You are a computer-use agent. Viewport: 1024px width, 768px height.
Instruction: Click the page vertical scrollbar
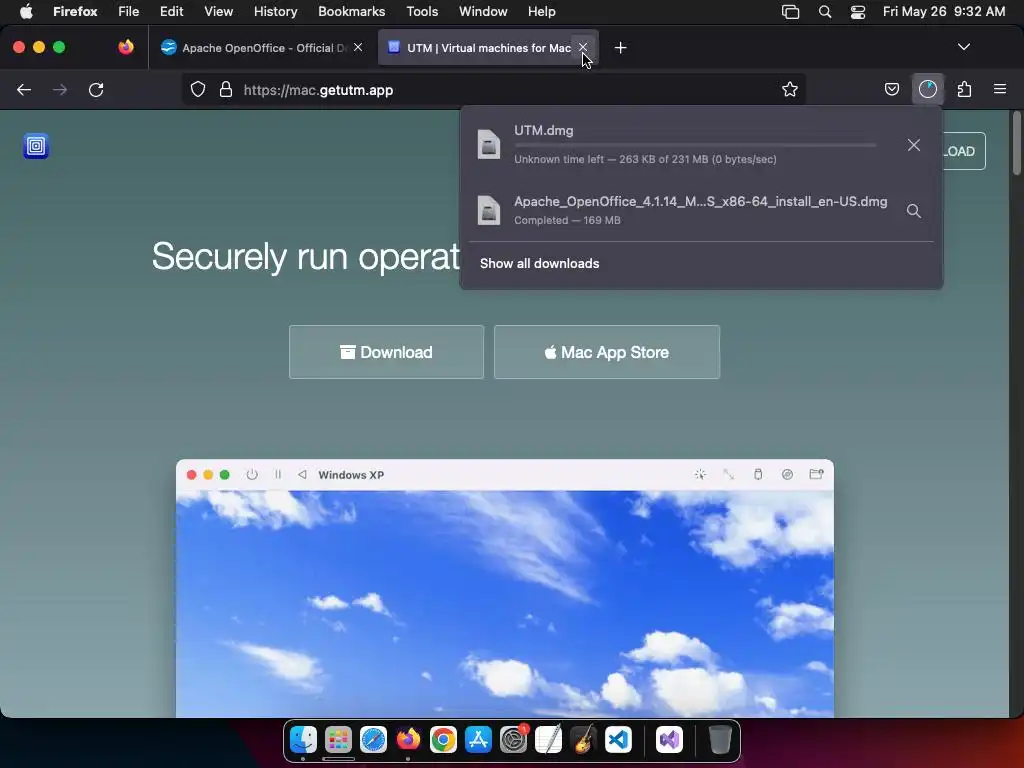point(1016,143)
